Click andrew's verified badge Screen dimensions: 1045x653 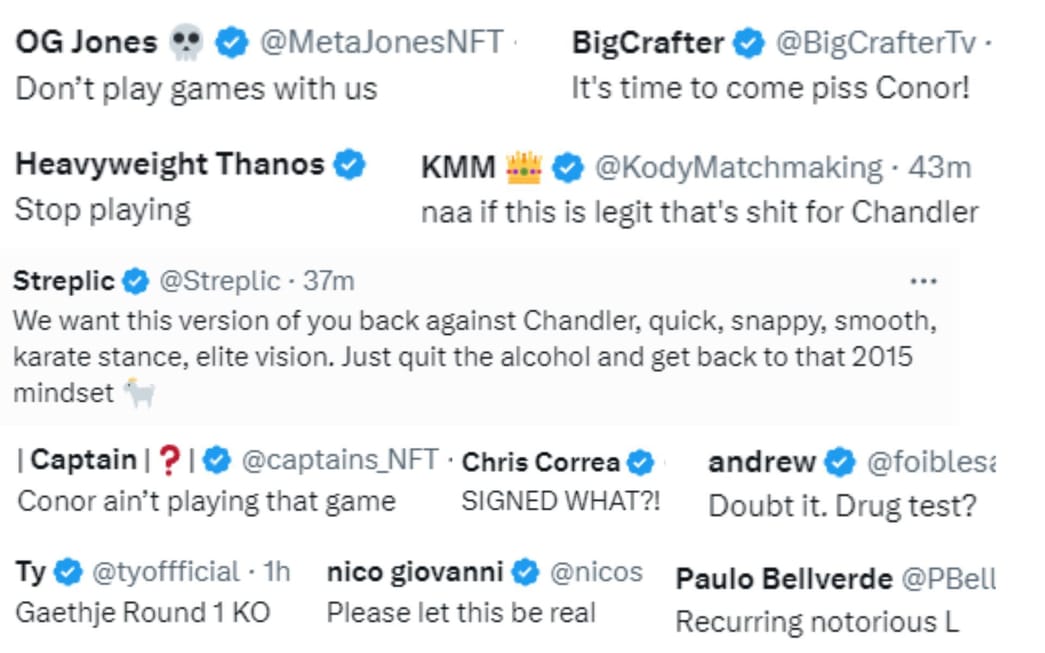coord(840,462)
